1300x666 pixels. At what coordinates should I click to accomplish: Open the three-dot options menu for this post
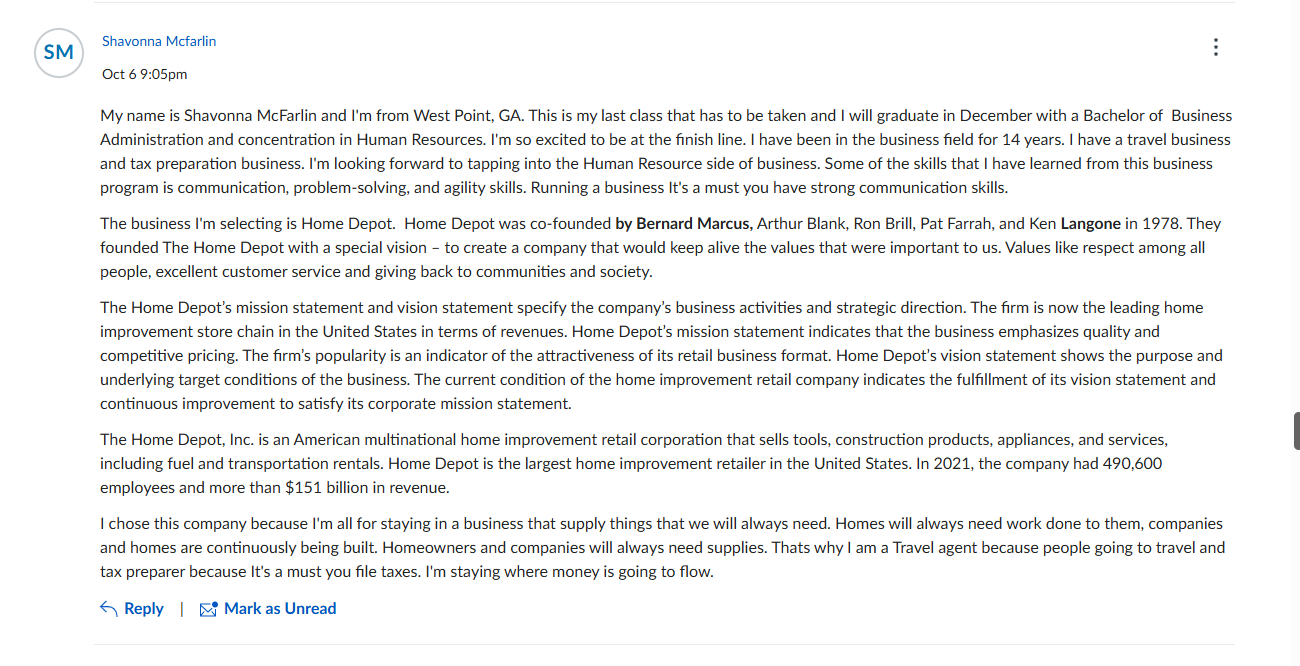point(1215,47)
